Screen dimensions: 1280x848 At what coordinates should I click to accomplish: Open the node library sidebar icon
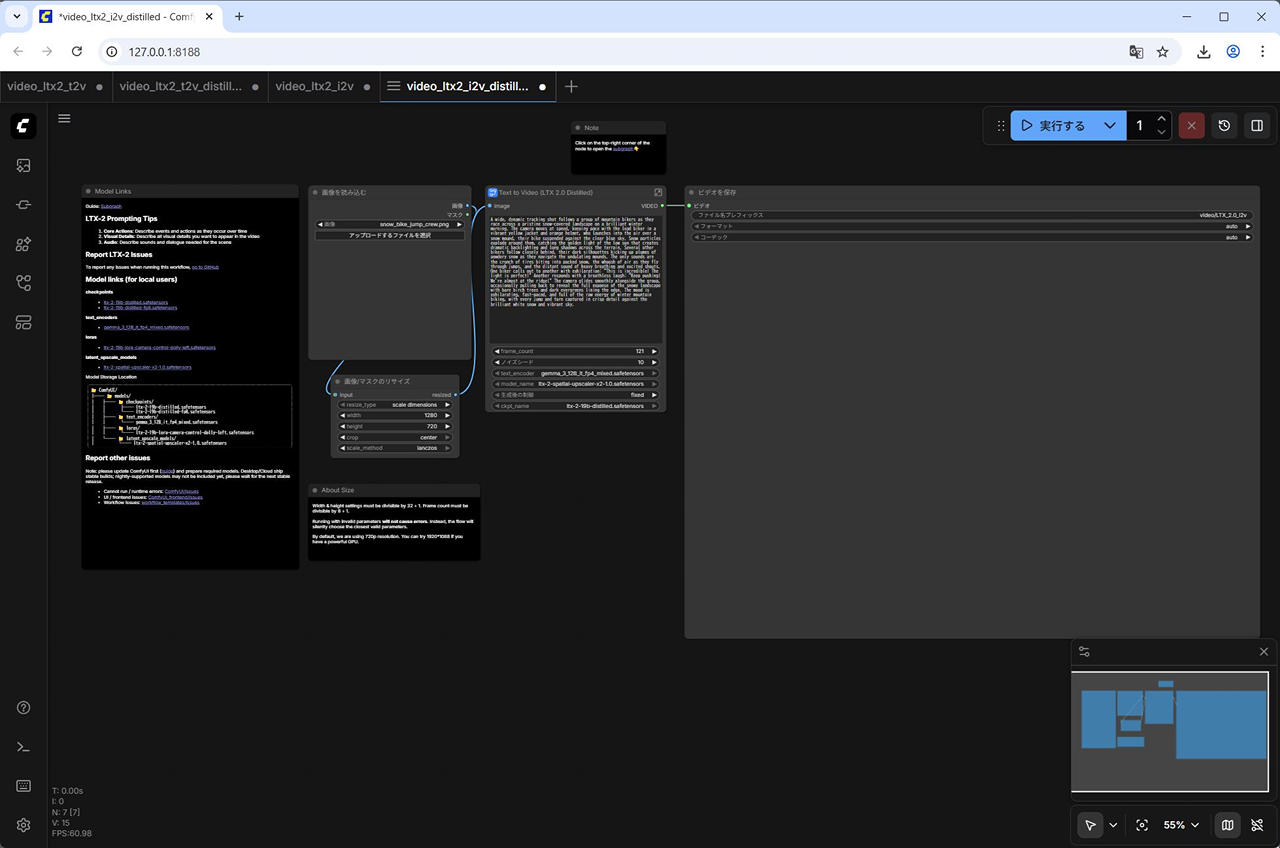point(24,244)
